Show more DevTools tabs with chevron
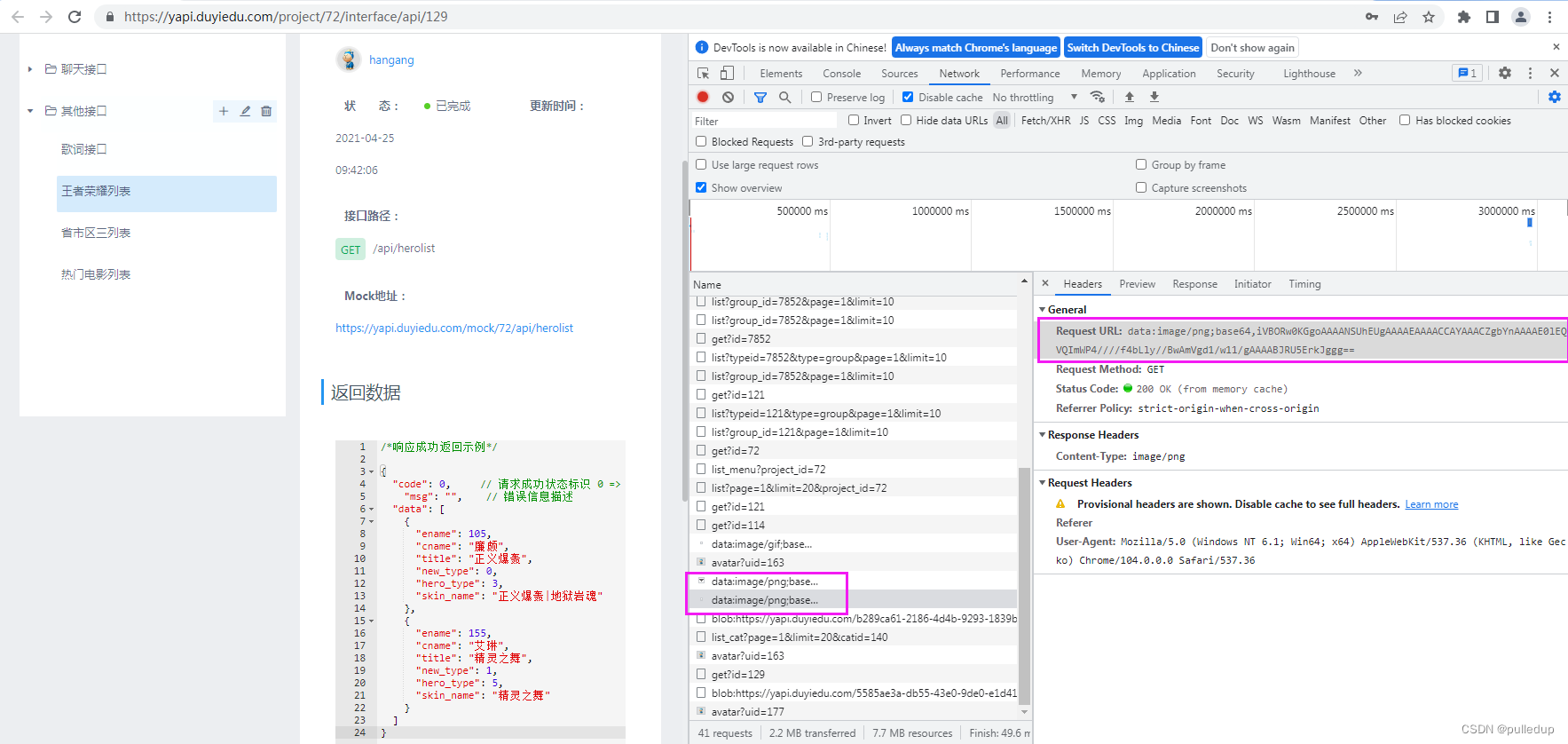Viewport: 1568px width, 744px height. (1358, 74)
